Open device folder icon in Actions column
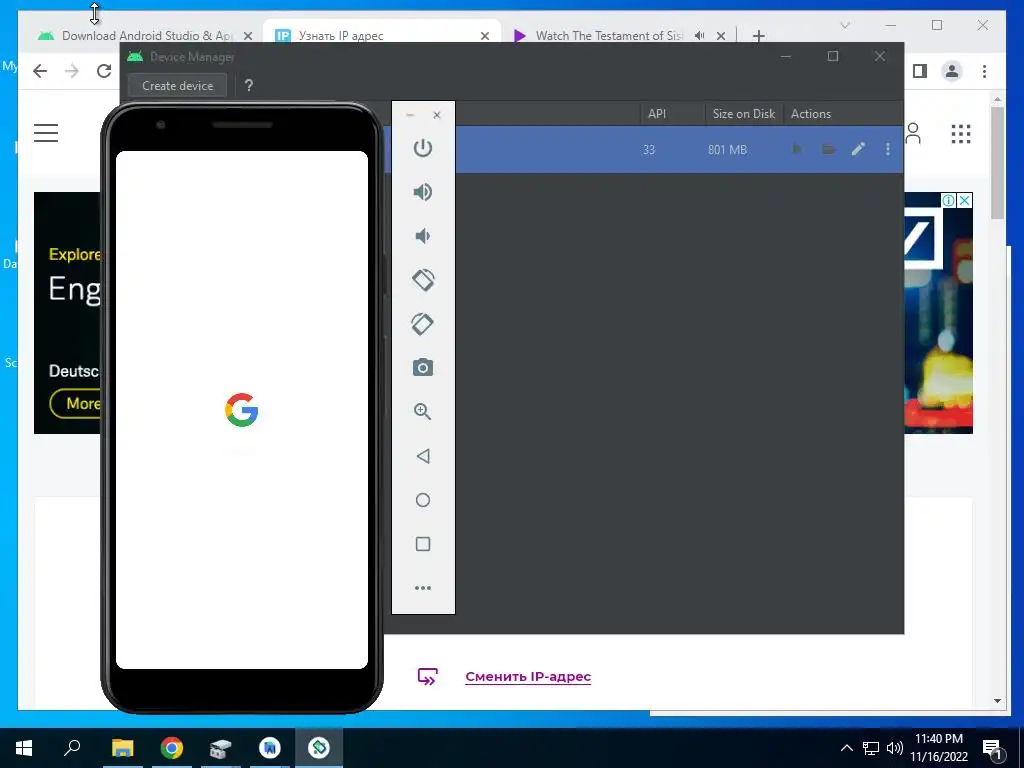 click(x=828, y=149)
